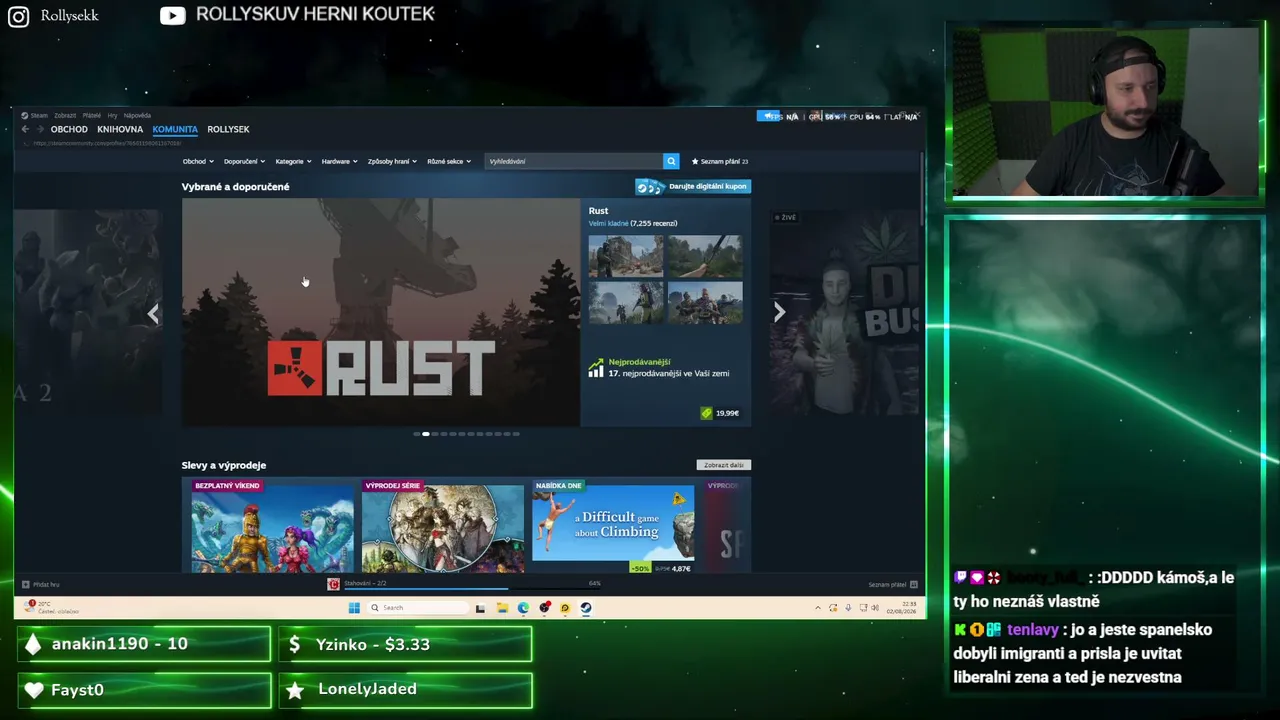Open the BEZPLATNÝ VÍKEND game card
This screenshot has width=1280, height=720.
coord(272,526)
